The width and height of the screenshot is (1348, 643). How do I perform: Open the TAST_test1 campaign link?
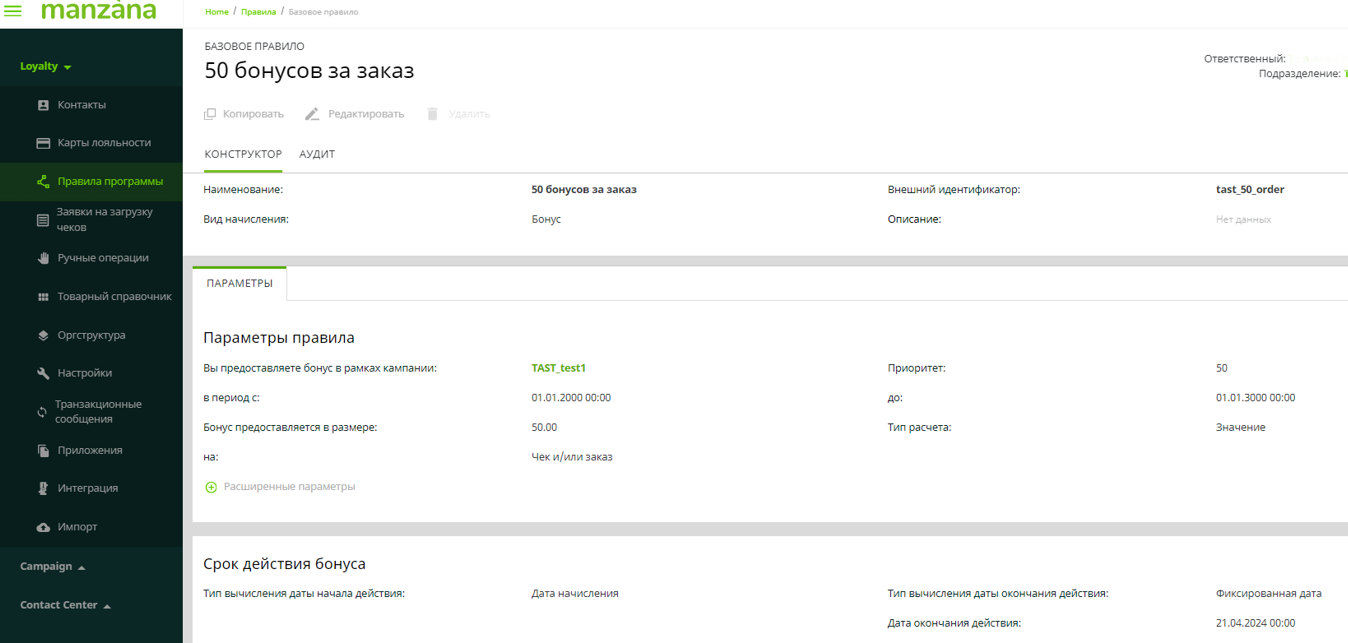[x=558, y=368]
